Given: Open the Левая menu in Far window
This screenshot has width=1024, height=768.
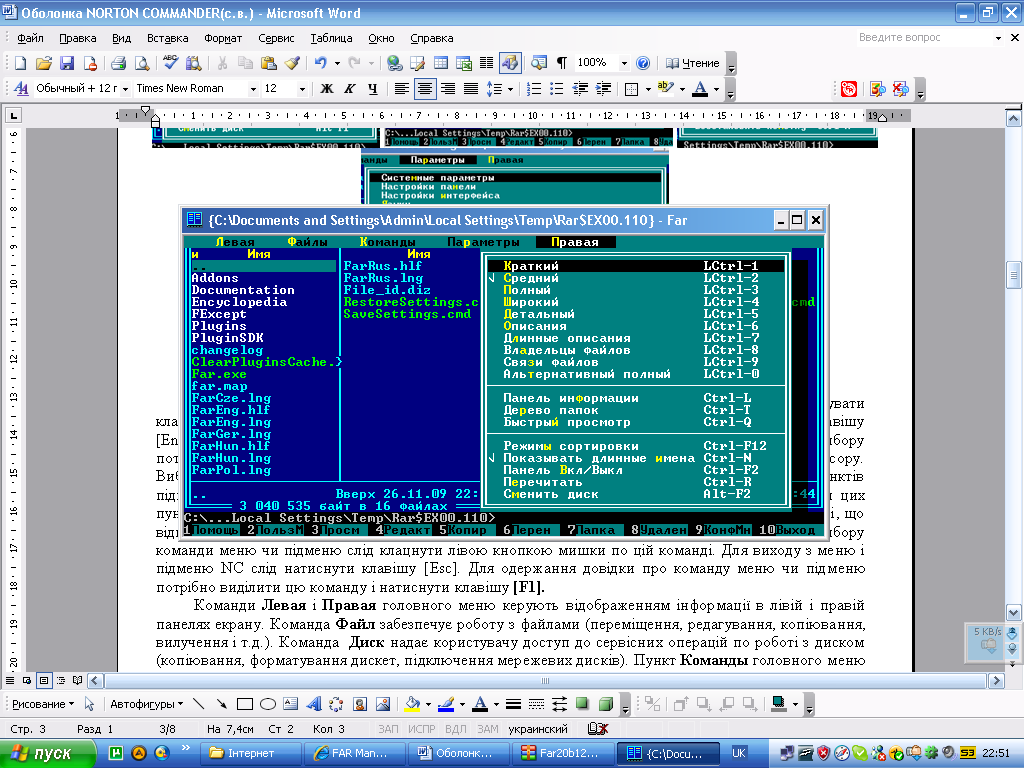Looking at the screenshot, I should pyautogui.click(x=234, y=242).
